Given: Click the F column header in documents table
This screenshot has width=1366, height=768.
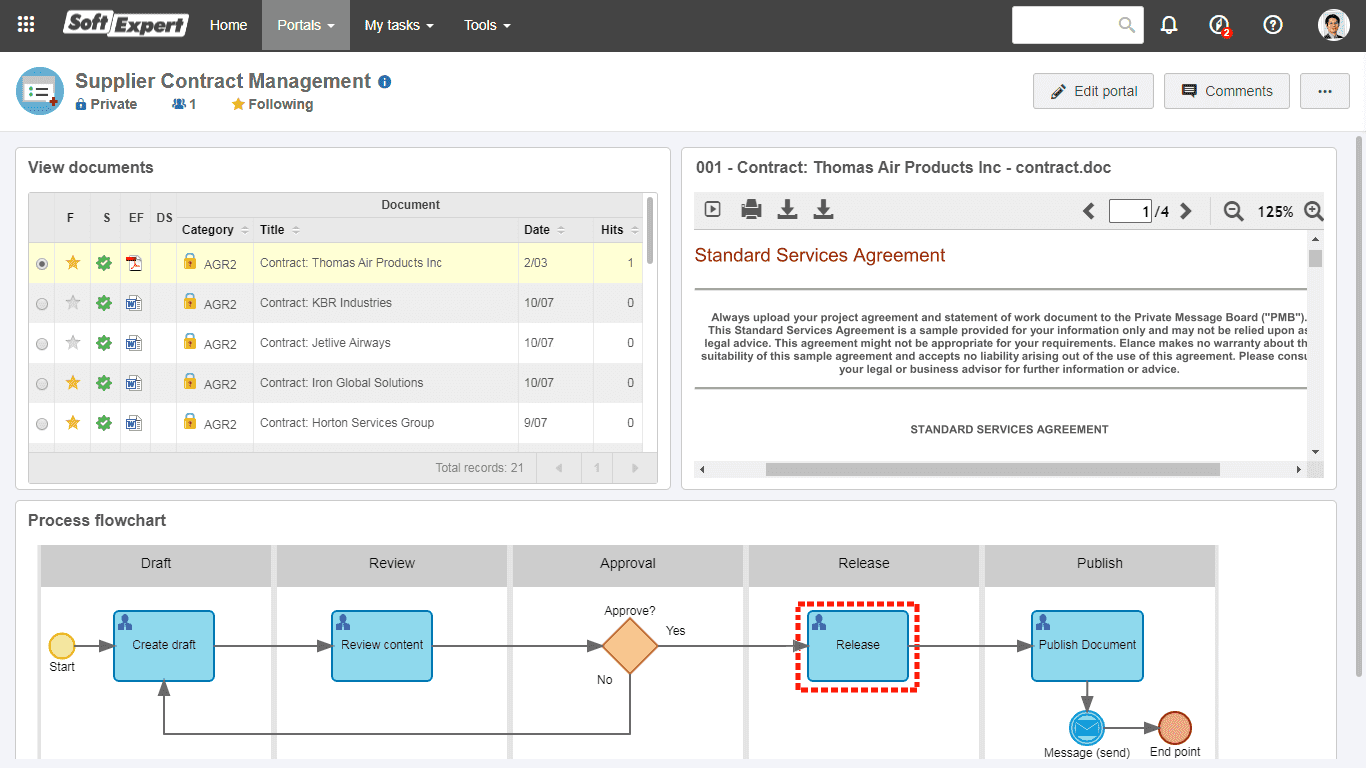Looking at the screenshot, I should (70, 218).
